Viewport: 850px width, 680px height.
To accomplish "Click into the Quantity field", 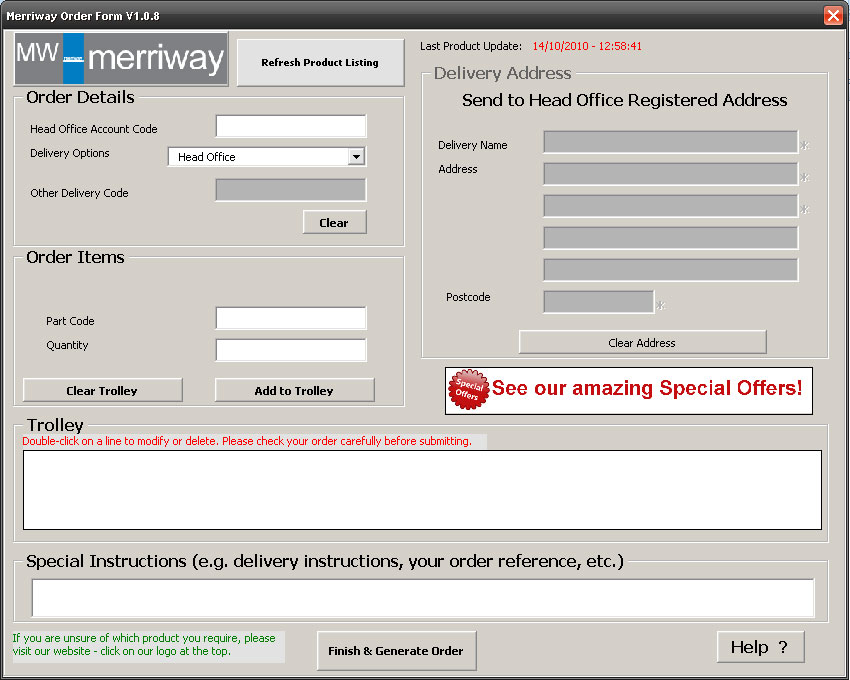I will (291, 350).
